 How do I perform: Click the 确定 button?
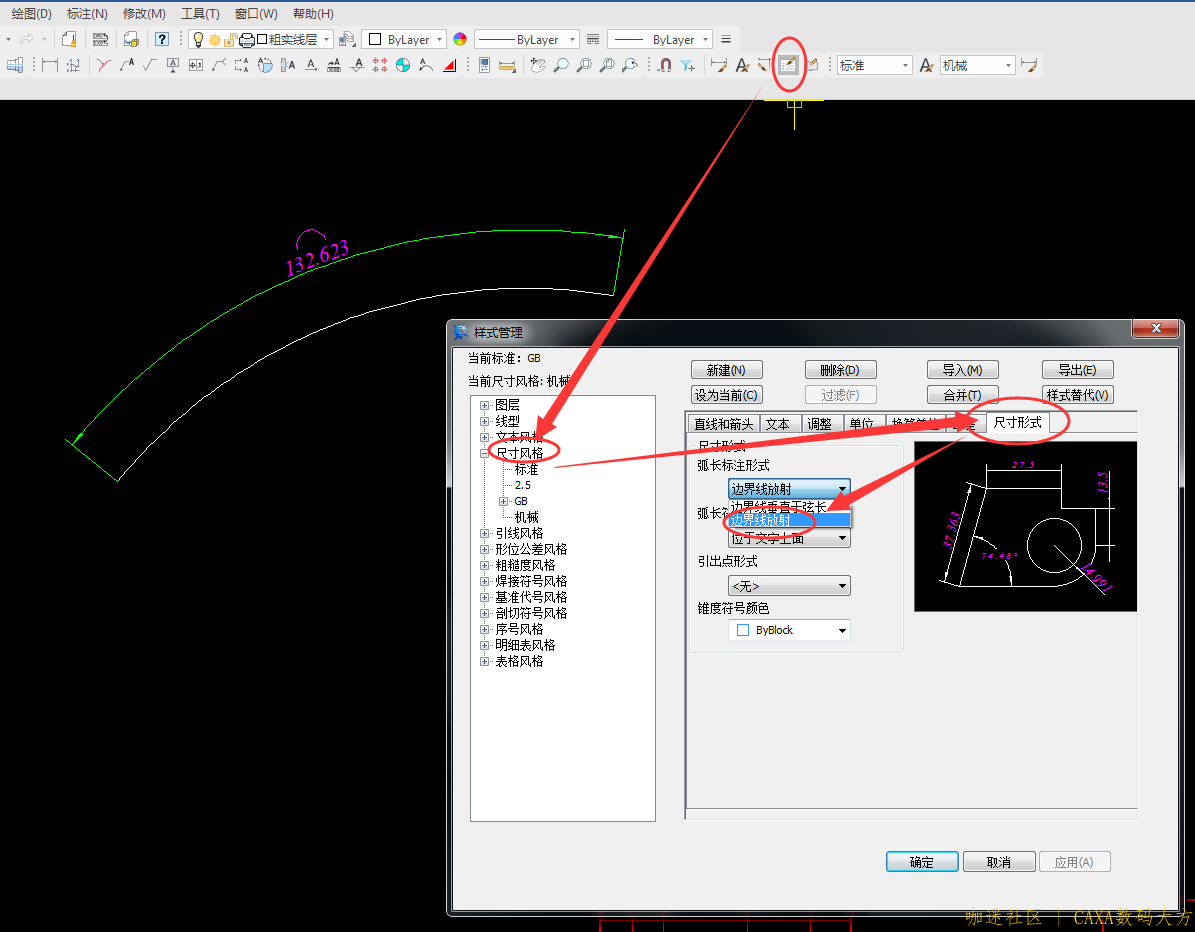click(922, 862)
